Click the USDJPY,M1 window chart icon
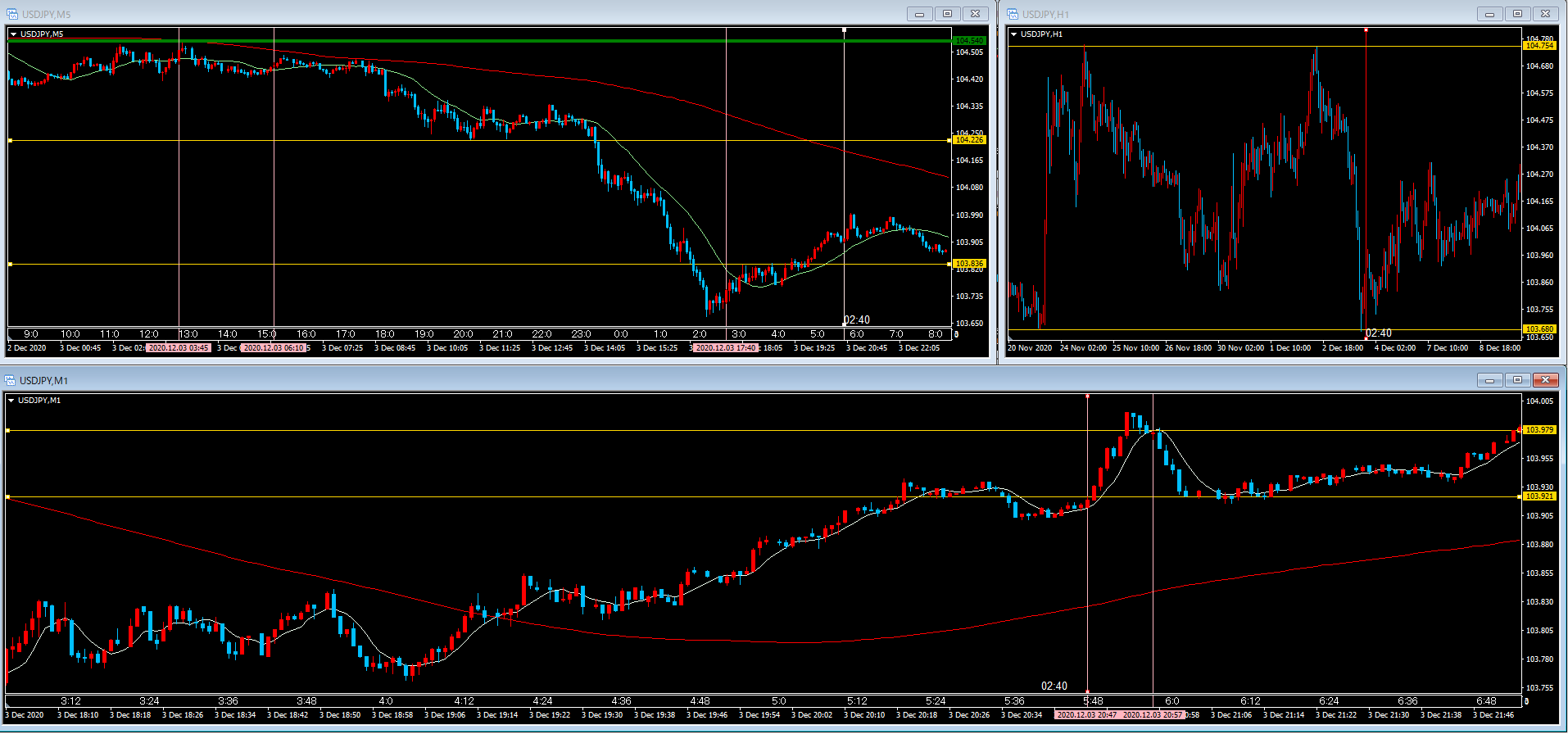The image size is (1568, 734). coord(11,380)
